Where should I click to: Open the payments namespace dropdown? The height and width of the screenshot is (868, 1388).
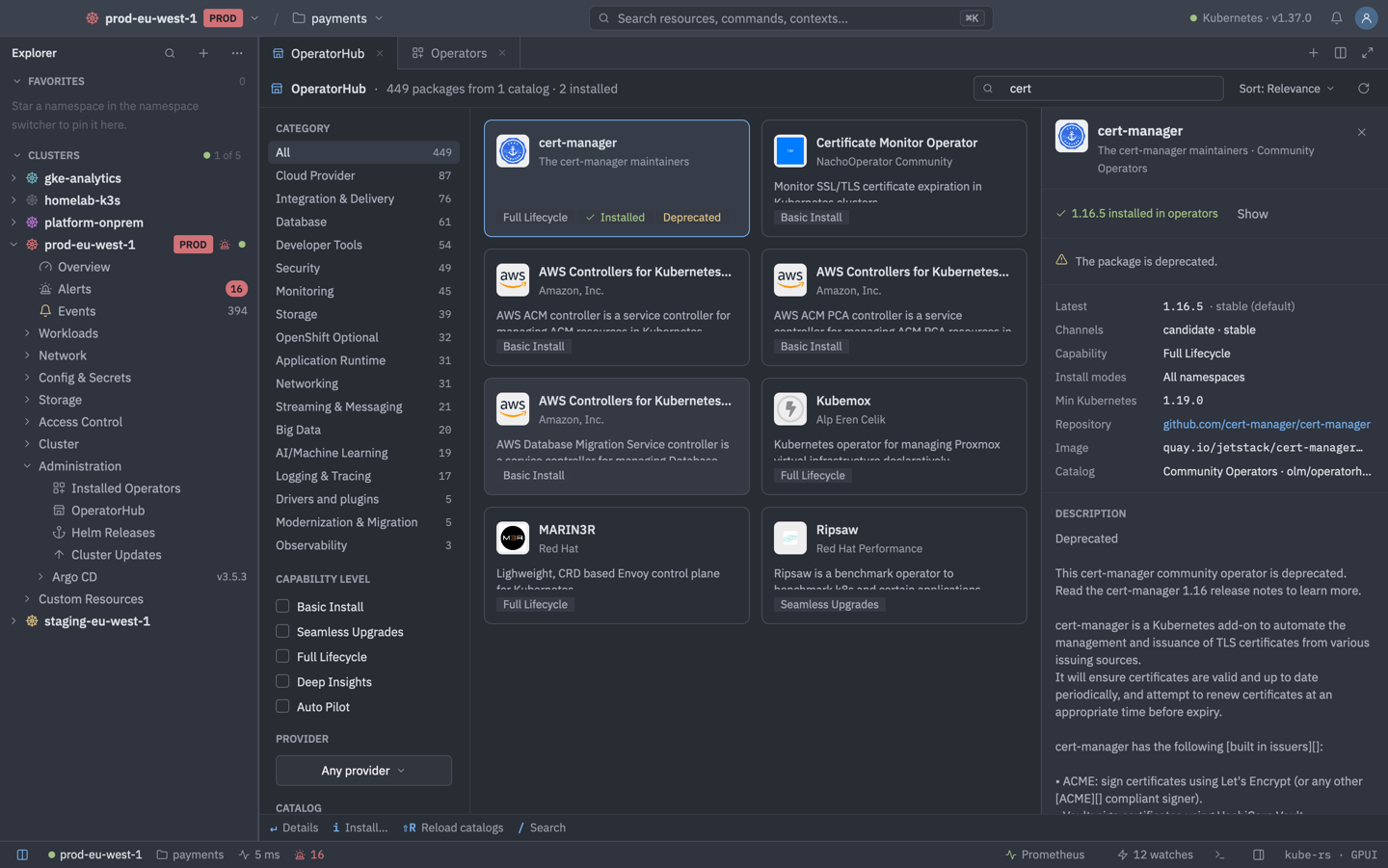(338, 18)
